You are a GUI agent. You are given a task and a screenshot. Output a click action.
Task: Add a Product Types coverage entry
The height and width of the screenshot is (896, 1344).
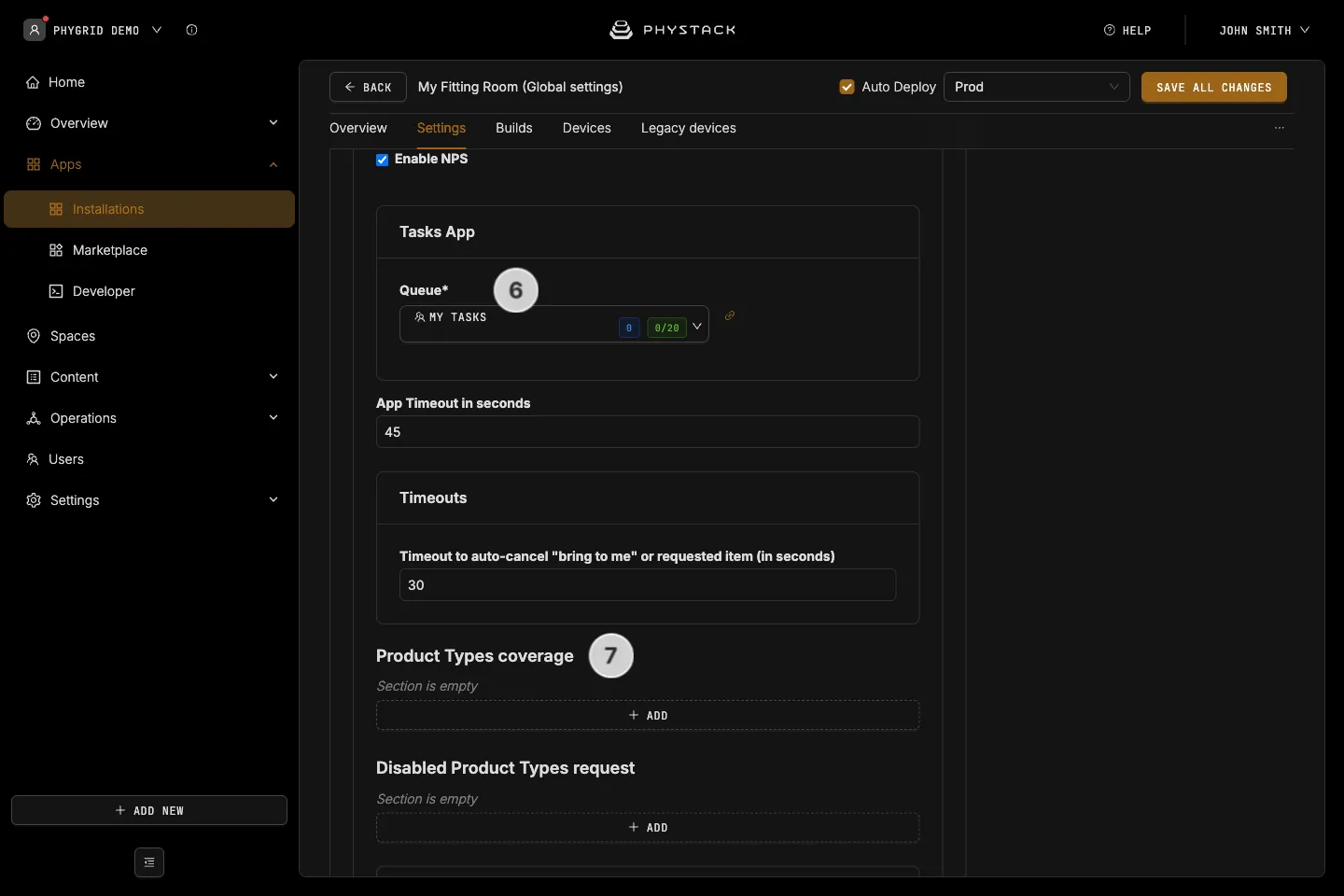pyautogui.click(x=648, y=715)
